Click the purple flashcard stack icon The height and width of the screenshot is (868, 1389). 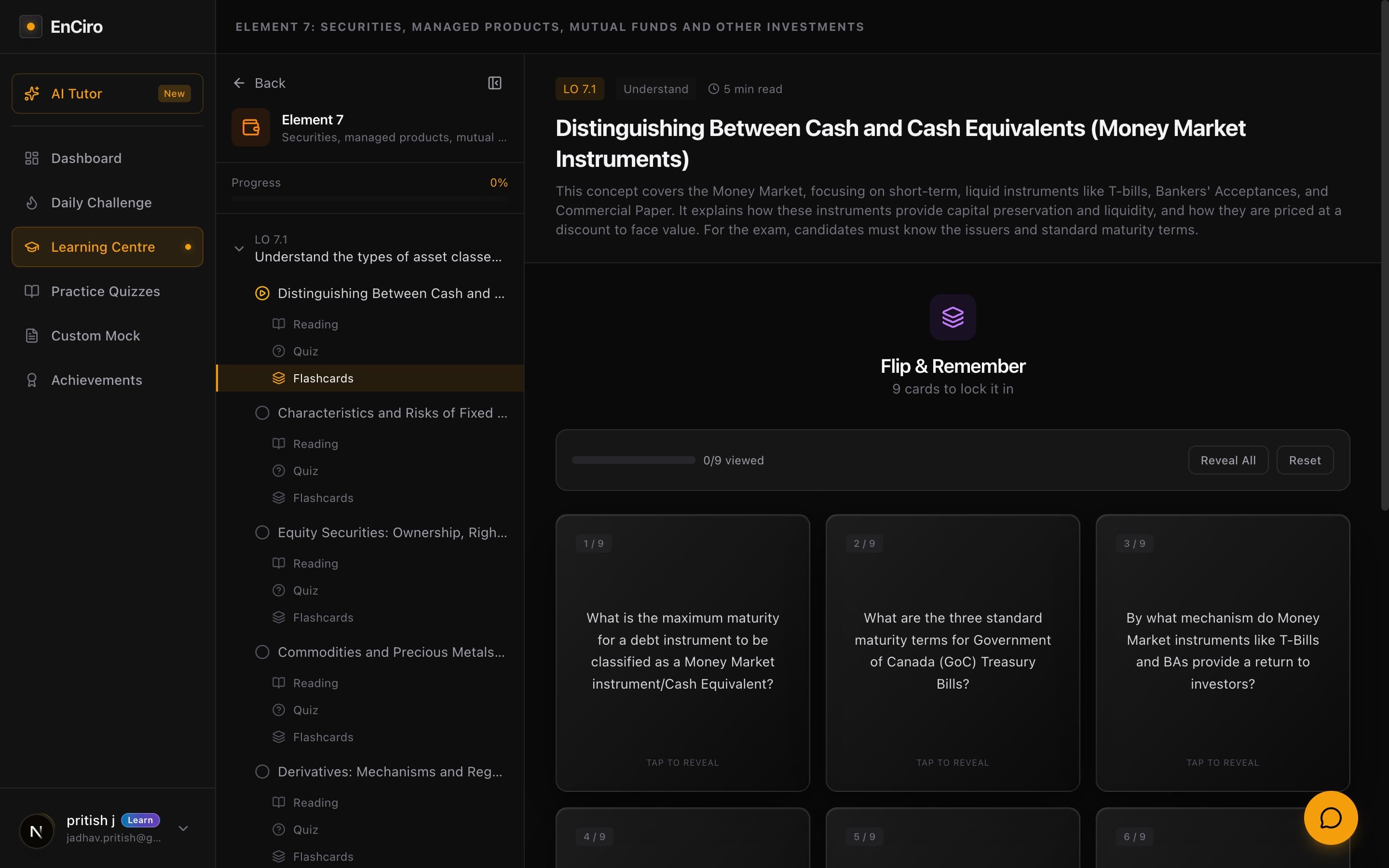952,317
